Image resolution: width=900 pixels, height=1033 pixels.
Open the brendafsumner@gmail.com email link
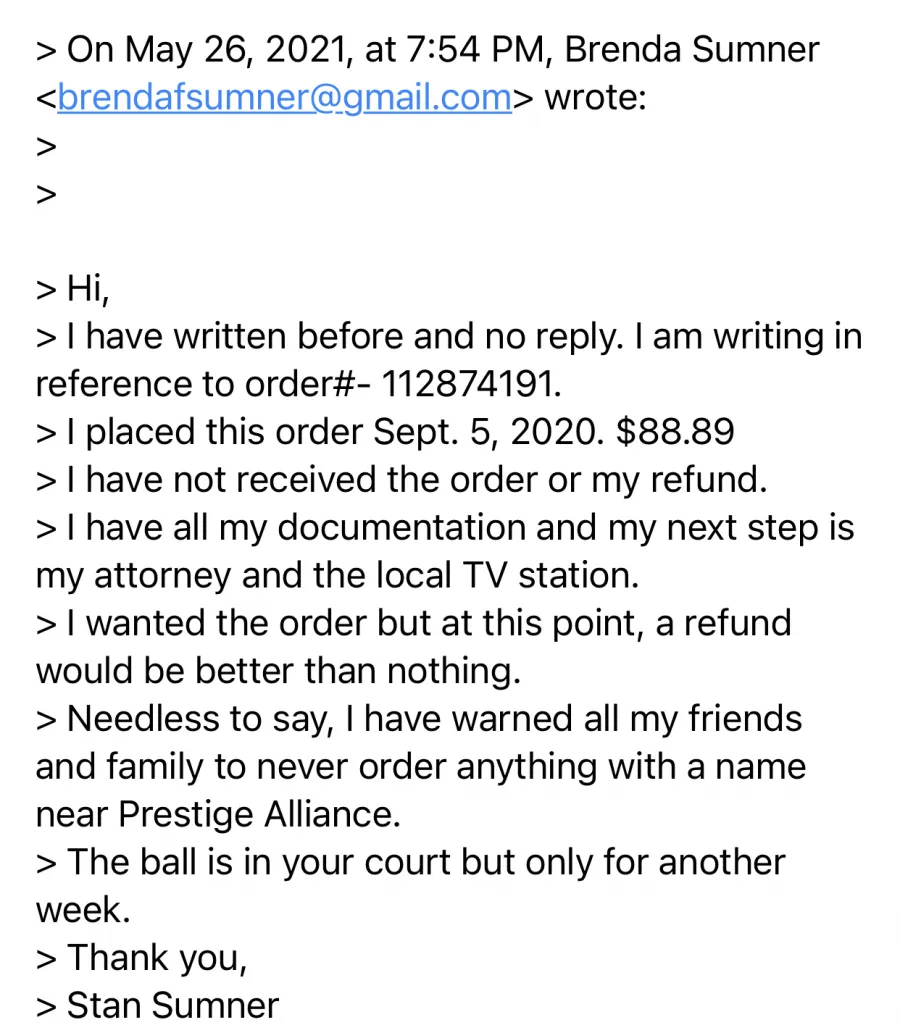(x=285, y=98)
